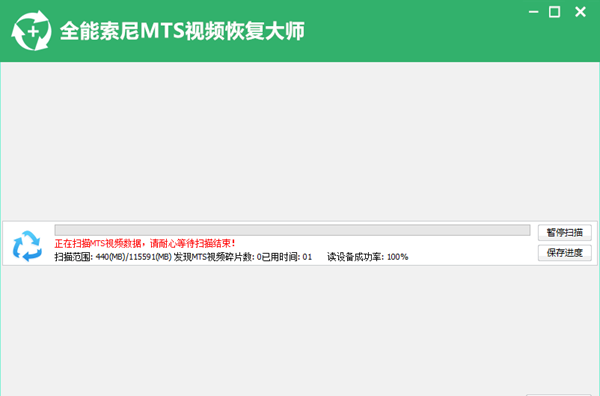Screen dimensions: 600x396
Task: Click the app logo in title bar
Action: coord(31,31)
